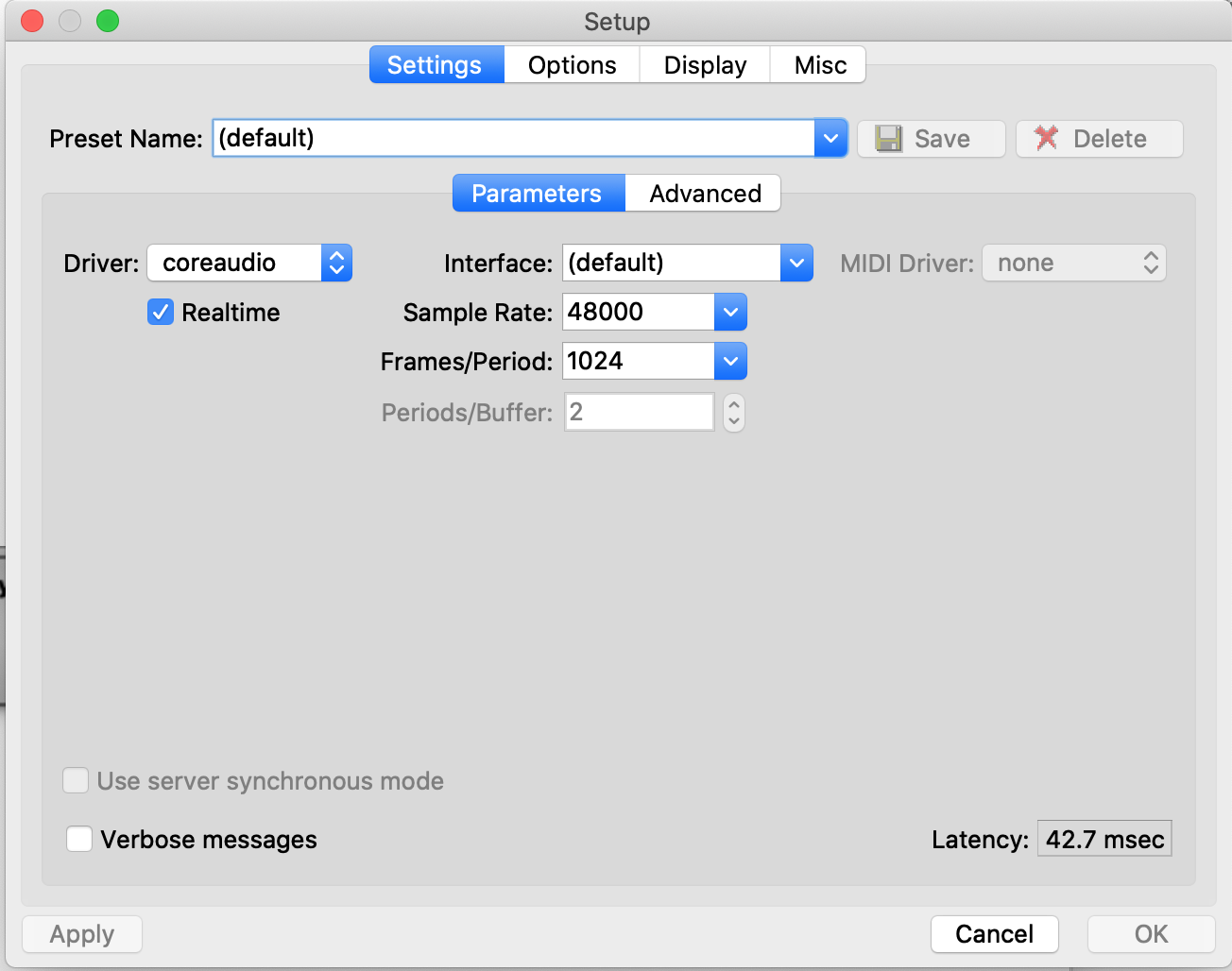The image size is (1232, 971).
Task: Click the OK button
Action: click(1151, 934)
